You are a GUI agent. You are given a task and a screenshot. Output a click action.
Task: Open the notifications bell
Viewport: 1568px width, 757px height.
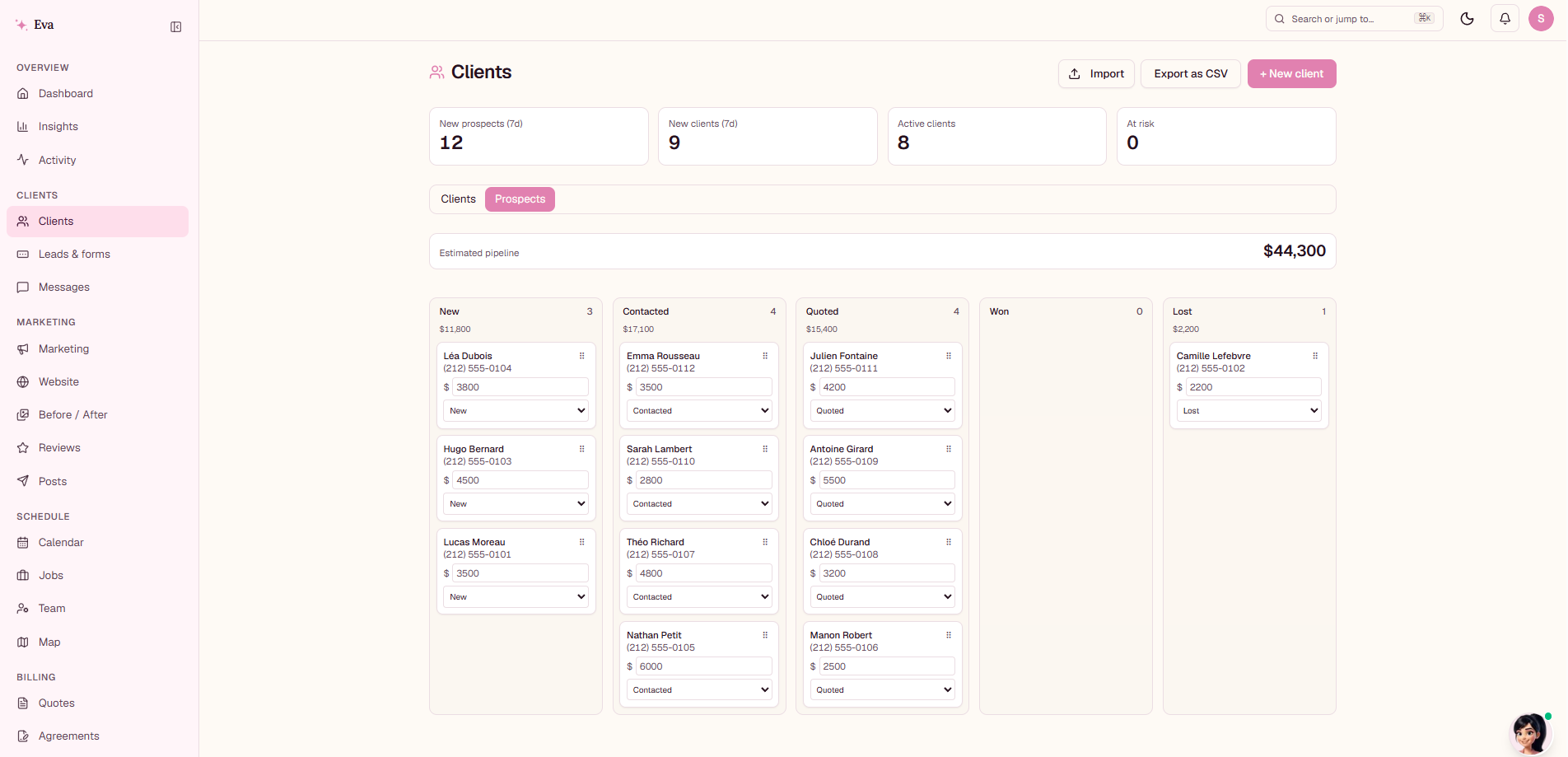[x=1505, y=19]
